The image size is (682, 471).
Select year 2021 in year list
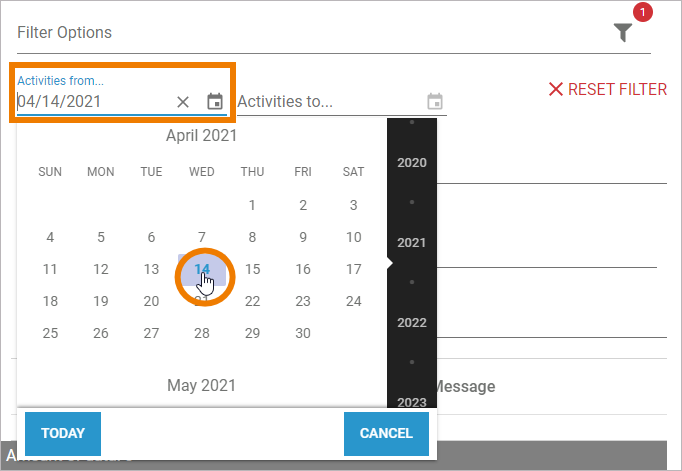[412, 243]
